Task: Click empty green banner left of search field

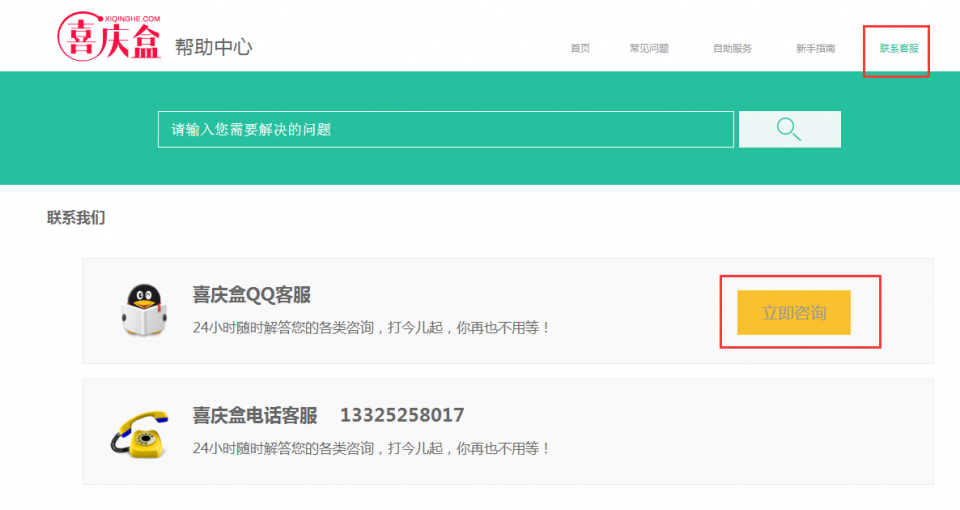Action: pyautogui.click(x=80, y=129)
